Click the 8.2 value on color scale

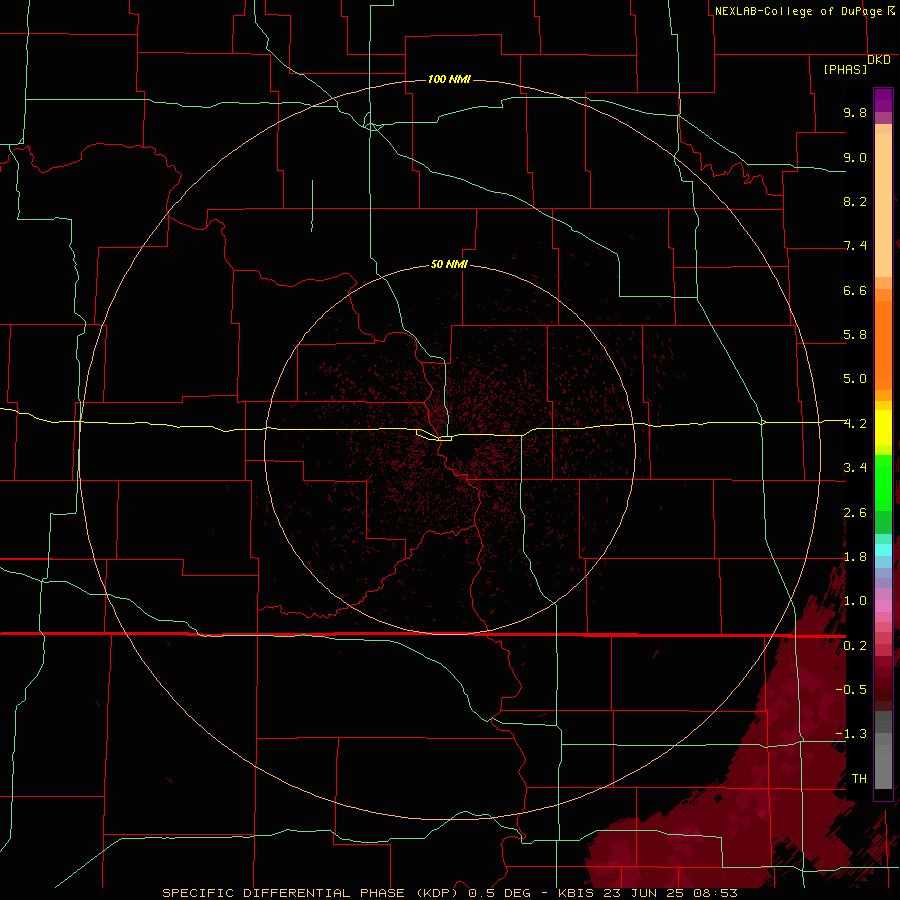coord(855,201)
